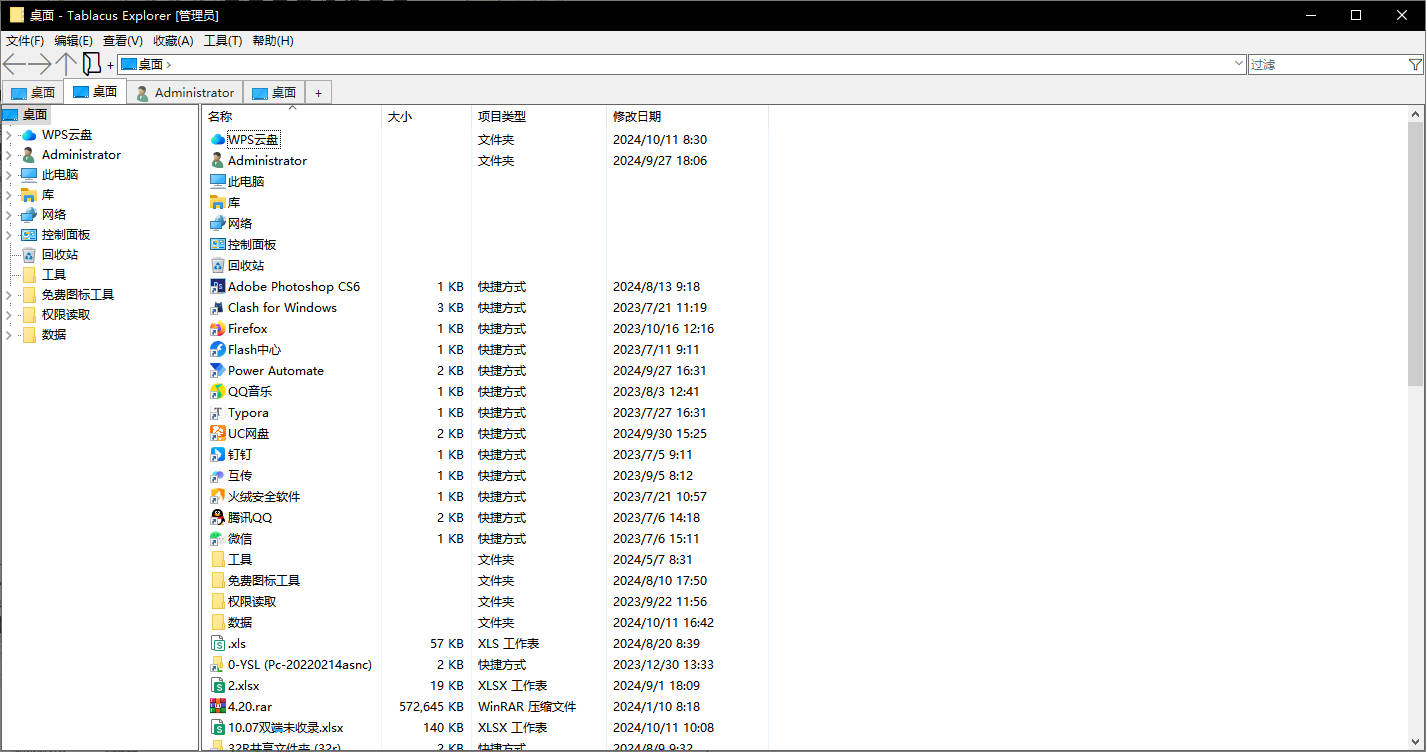Select the 2.xlsx file name
Viewport: 1426px width, 752px height.
tap(244, 686)
